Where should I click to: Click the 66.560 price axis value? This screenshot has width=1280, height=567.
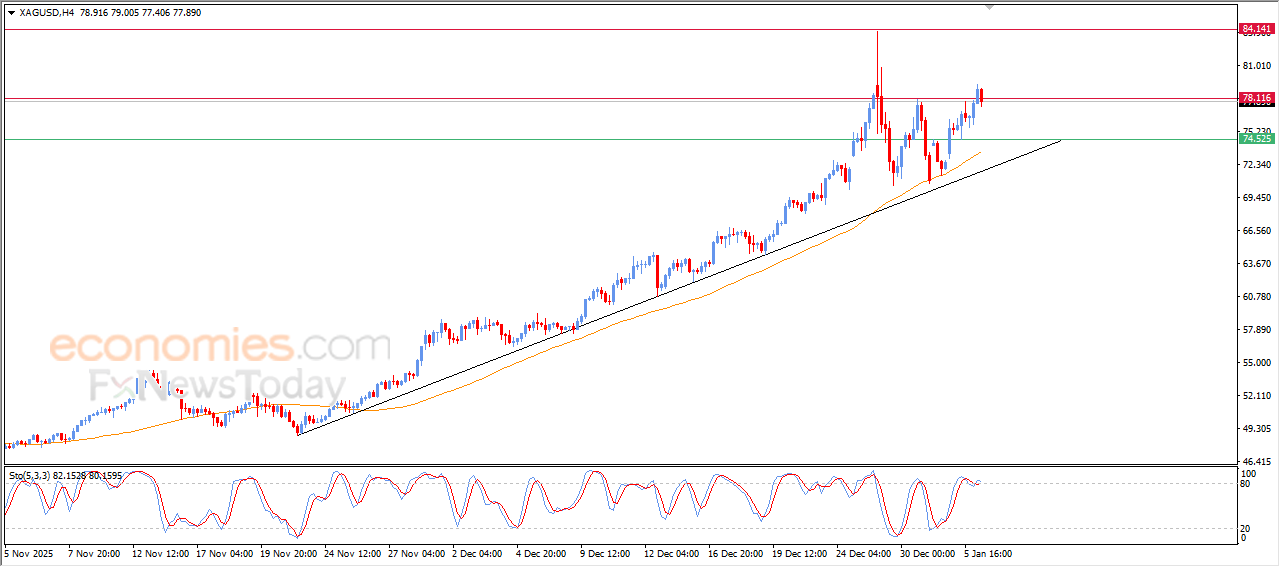(1256, 230)
